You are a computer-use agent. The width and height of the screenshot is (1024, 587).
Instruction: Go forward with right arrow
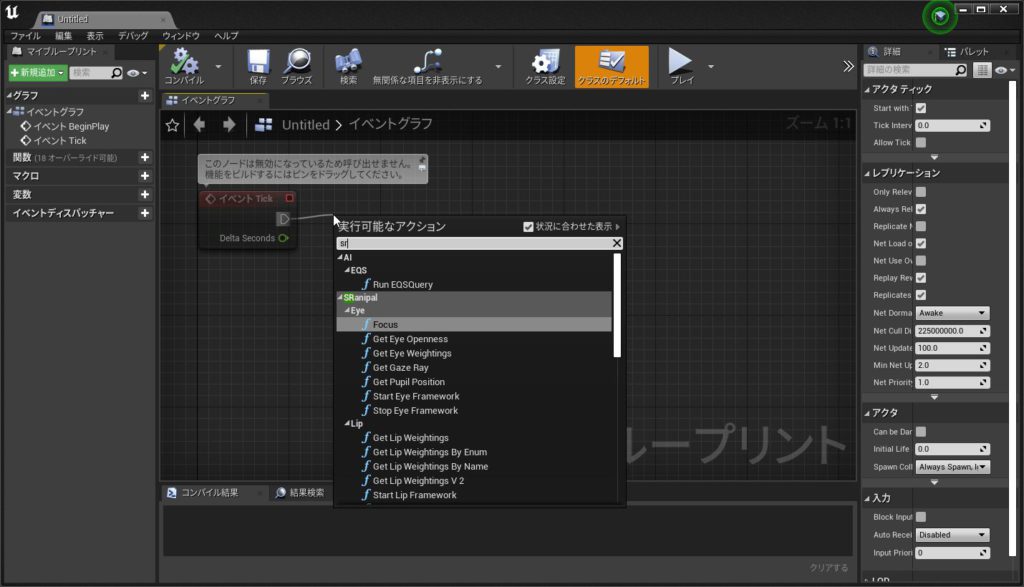point(229,124)
